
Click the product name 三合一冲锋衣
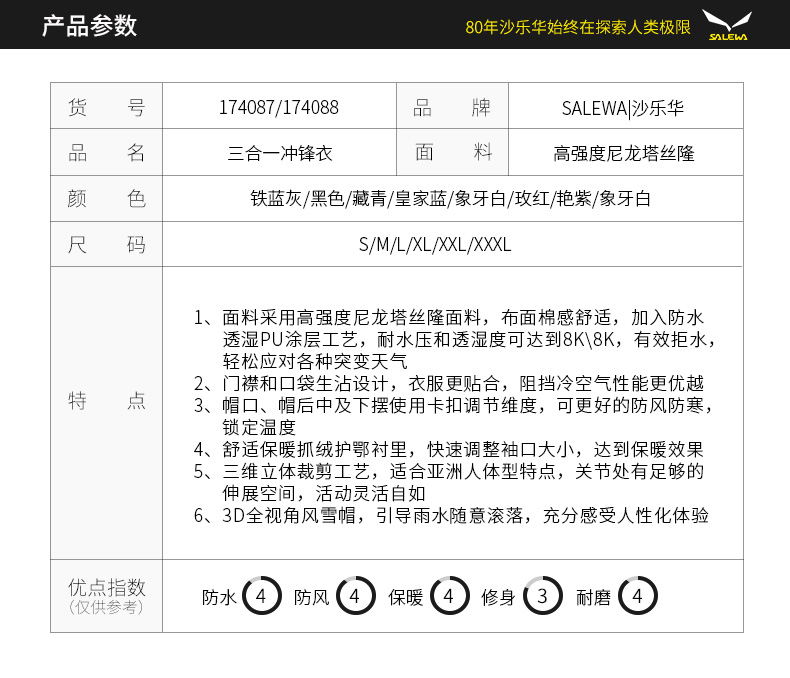(x=280, y=153)
